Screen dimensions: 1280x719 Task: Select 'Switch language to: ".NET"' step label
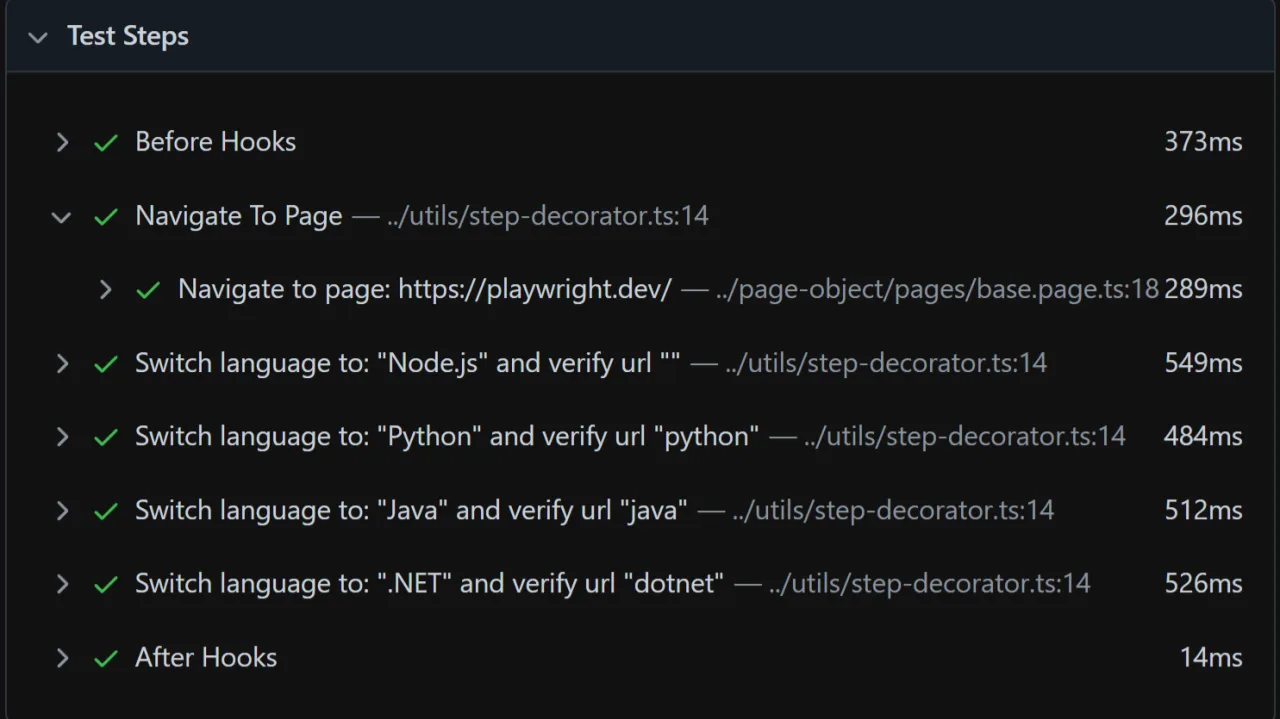430,584
